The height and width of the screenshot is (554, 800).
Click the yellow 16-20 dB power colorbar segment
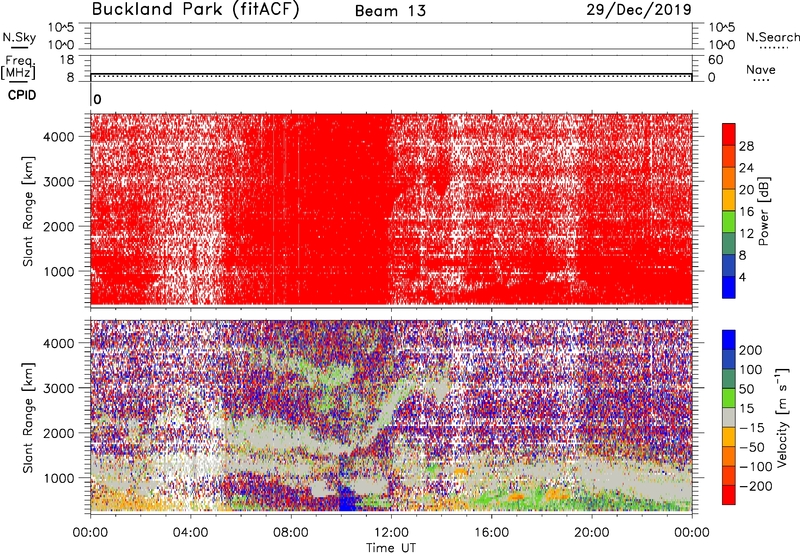729,199
